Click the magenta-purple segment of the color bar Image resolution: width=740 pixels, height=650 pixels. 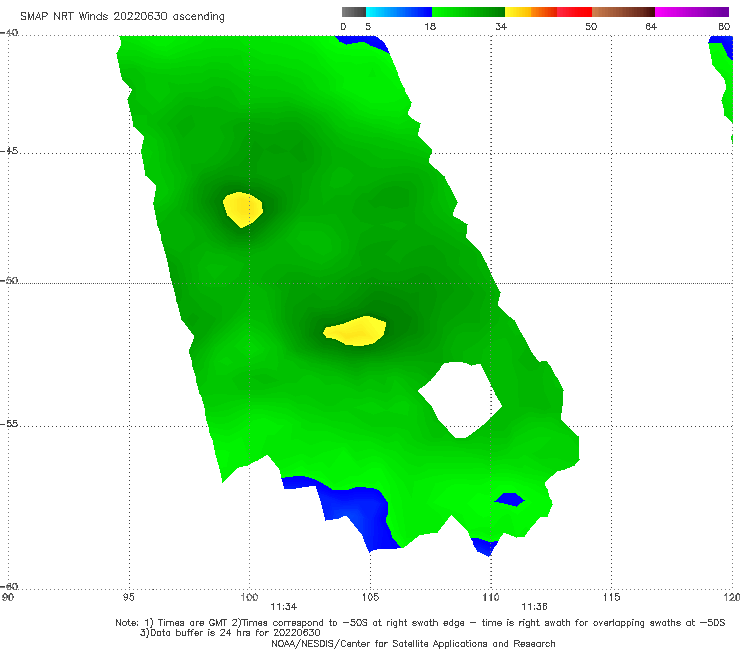692,12
